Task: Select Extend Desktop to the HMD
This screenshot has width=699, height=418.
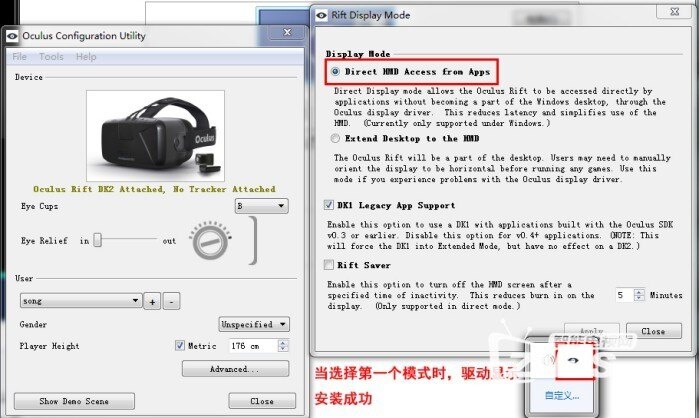Action: (335, 138)
